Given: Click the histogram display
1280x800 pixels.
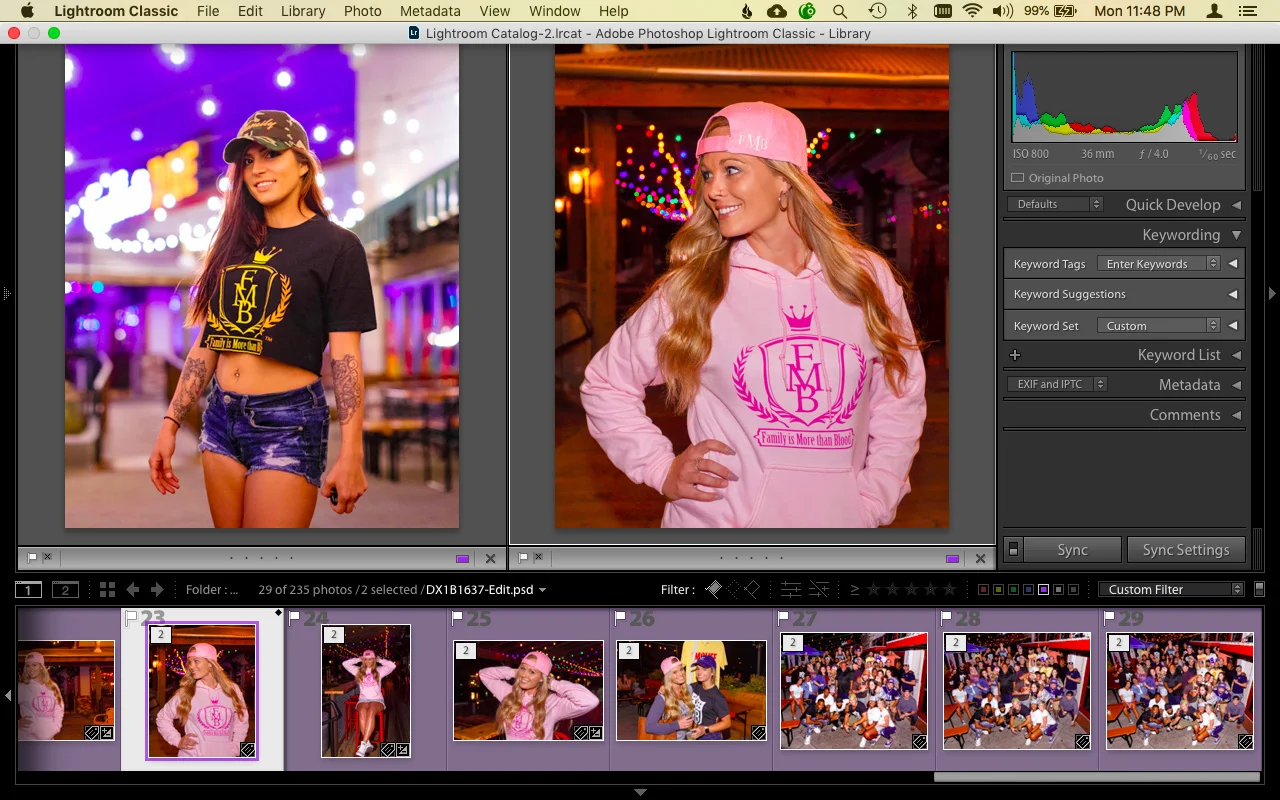Looking at the screenshot, I should pyautogui.click(x=1124, y=97).
